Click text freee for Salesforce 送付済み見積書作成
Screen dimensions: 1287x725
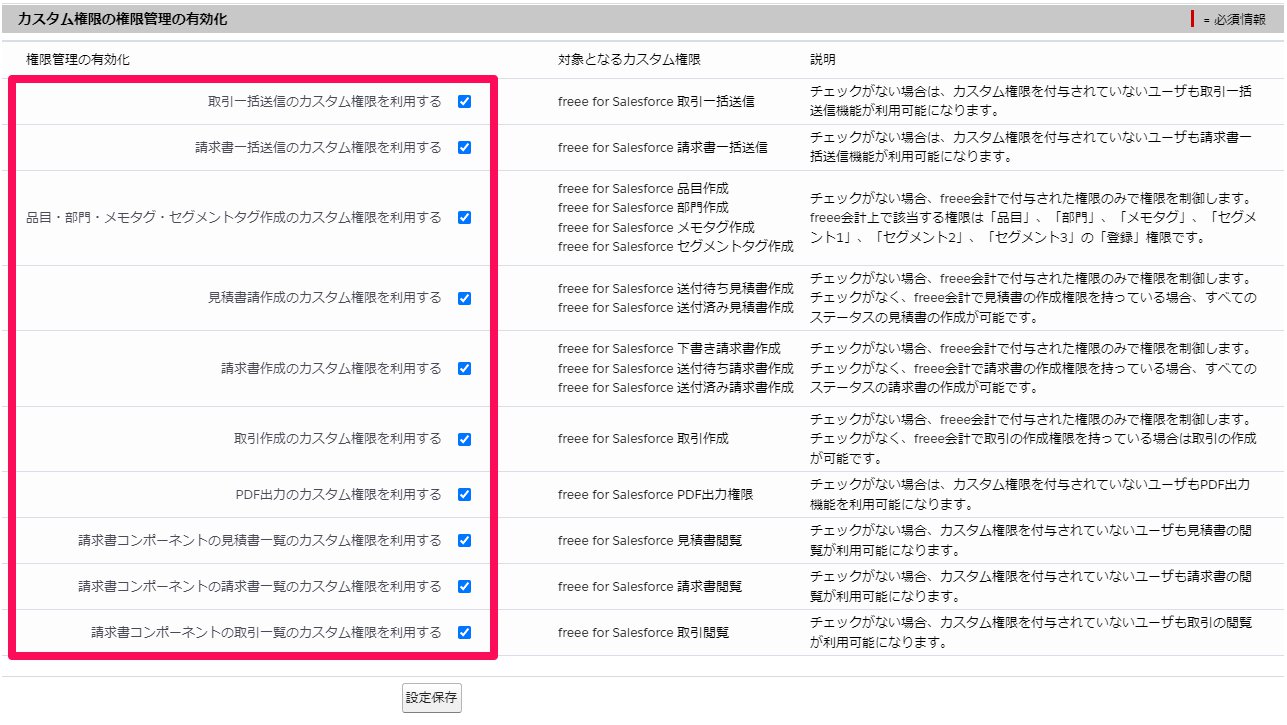click(676, 307)
